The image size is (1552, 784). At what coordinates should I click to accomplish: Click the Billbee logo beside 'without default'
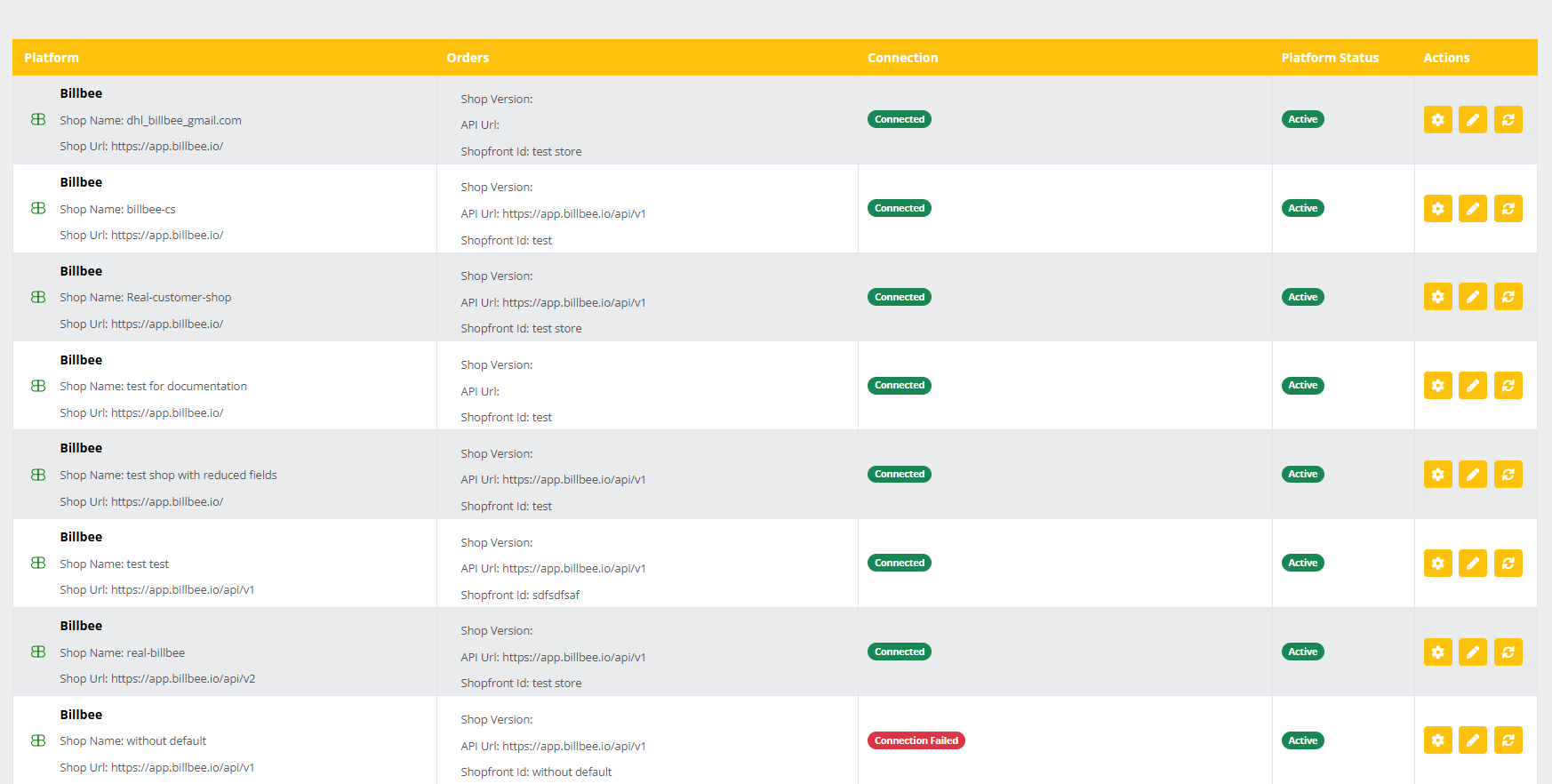(38, 740)
